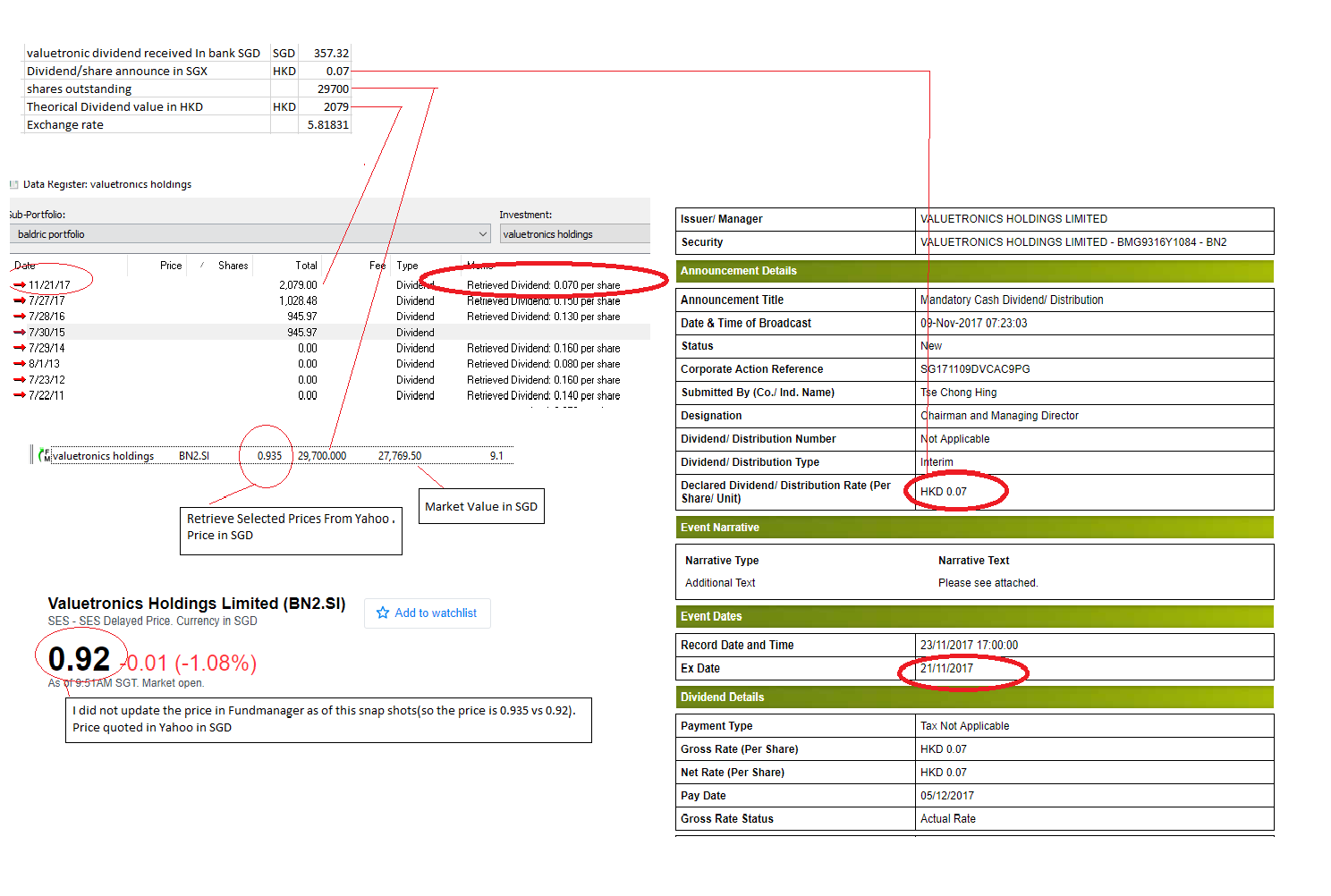Click the red arrow icon for 7/27/17 row
This screenshot has height=896, width=1331.
pyautogui.click(x=20, y=300)
